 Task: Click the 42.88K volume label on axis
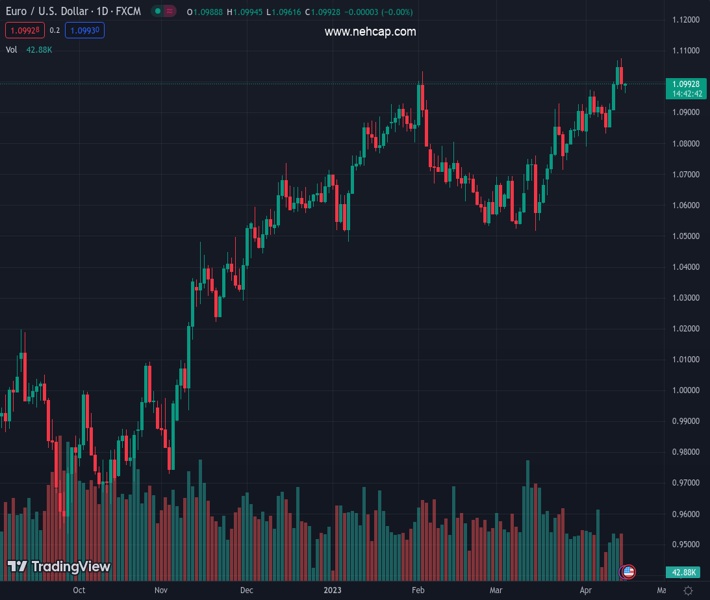point(685,572)
